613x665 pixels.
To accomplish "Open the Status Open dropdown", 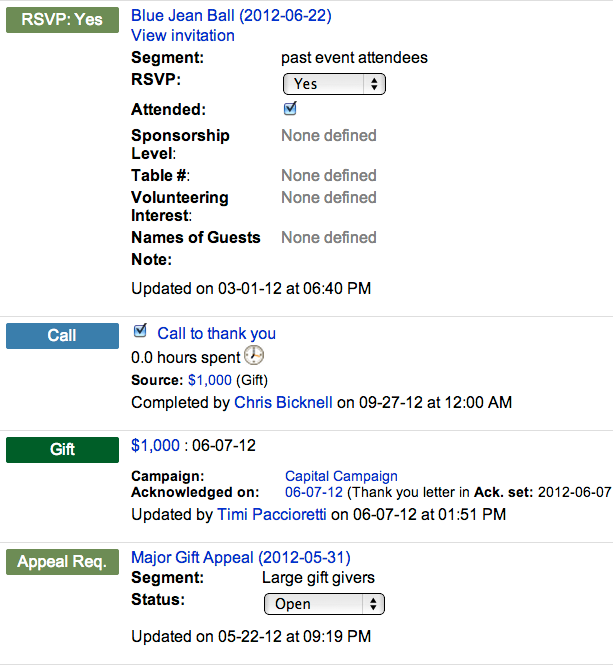I will (324, 604).
